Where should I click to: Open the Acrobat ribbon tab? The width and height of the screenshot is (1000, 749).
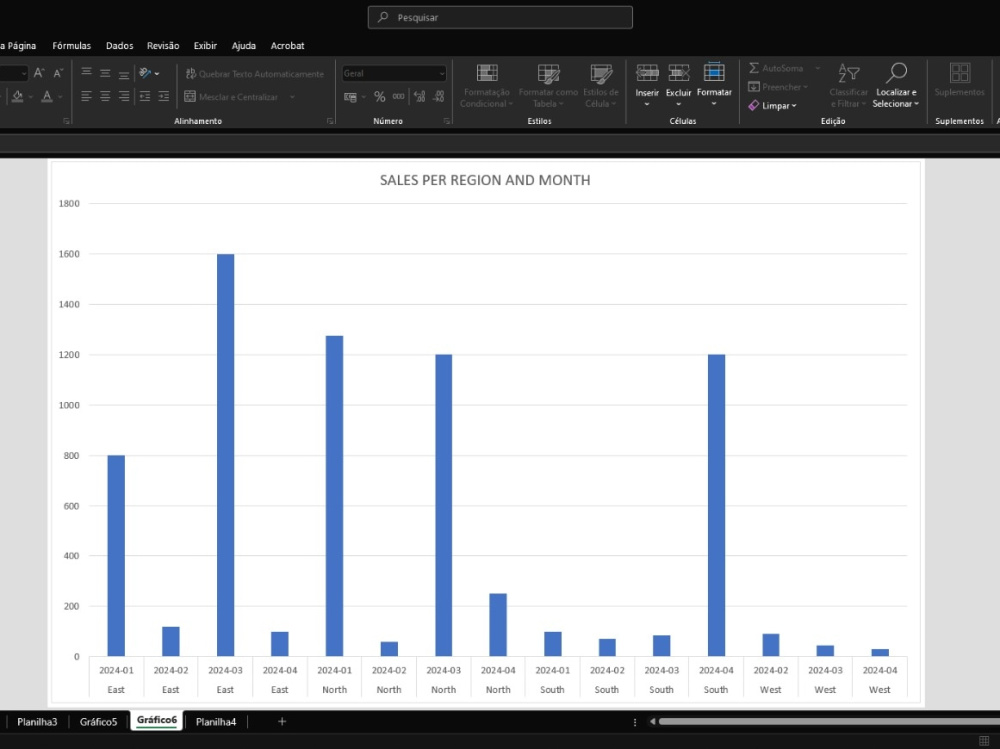287,46
